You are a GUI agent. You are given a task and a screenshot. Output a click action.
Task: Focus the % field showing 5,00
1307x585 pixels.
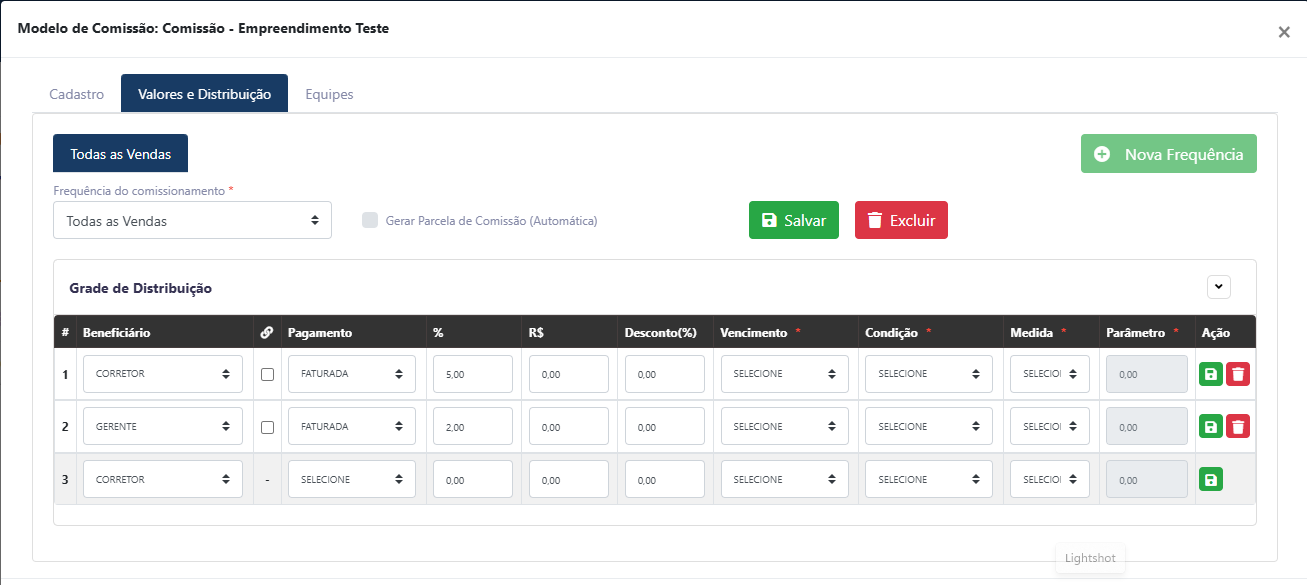pos(473,374)
